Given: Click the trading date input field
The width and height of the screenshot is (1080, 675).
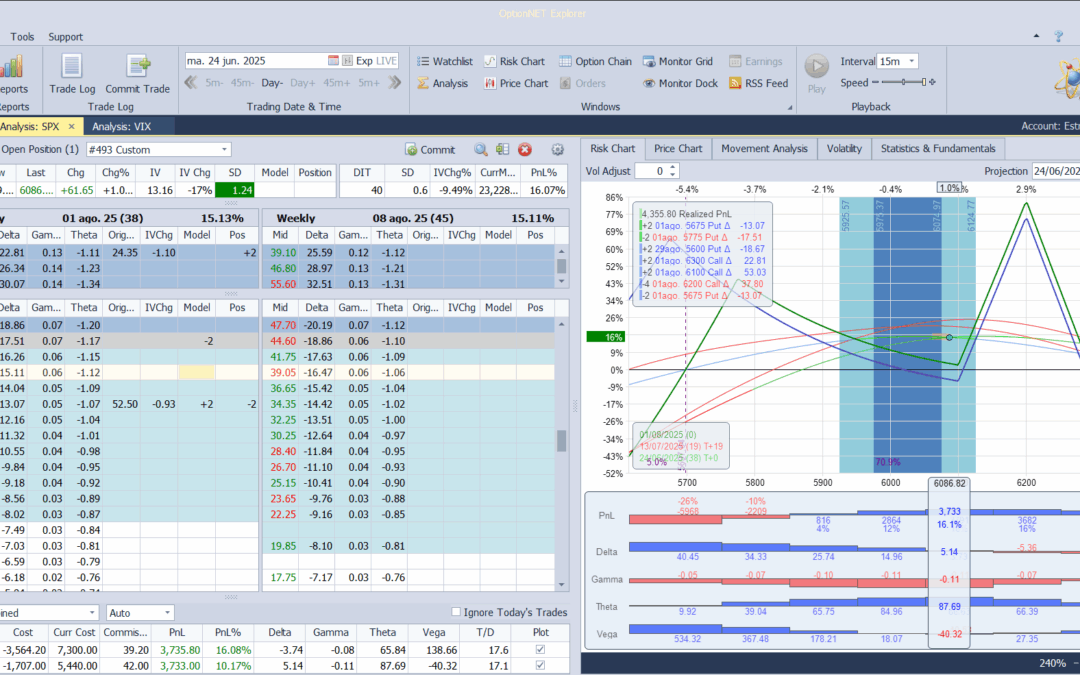Looking at the screenshot, I should pyautogui.click(x=255, y=61).
